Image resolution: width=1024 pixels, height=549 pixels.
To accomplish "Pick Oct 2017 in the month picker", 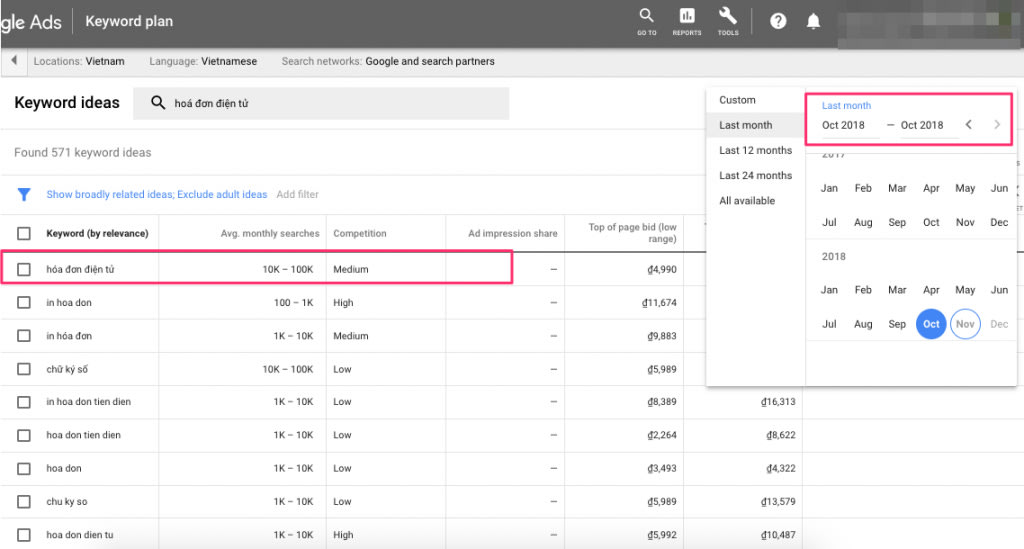I will pyautogui.click(x=931, y=223).
